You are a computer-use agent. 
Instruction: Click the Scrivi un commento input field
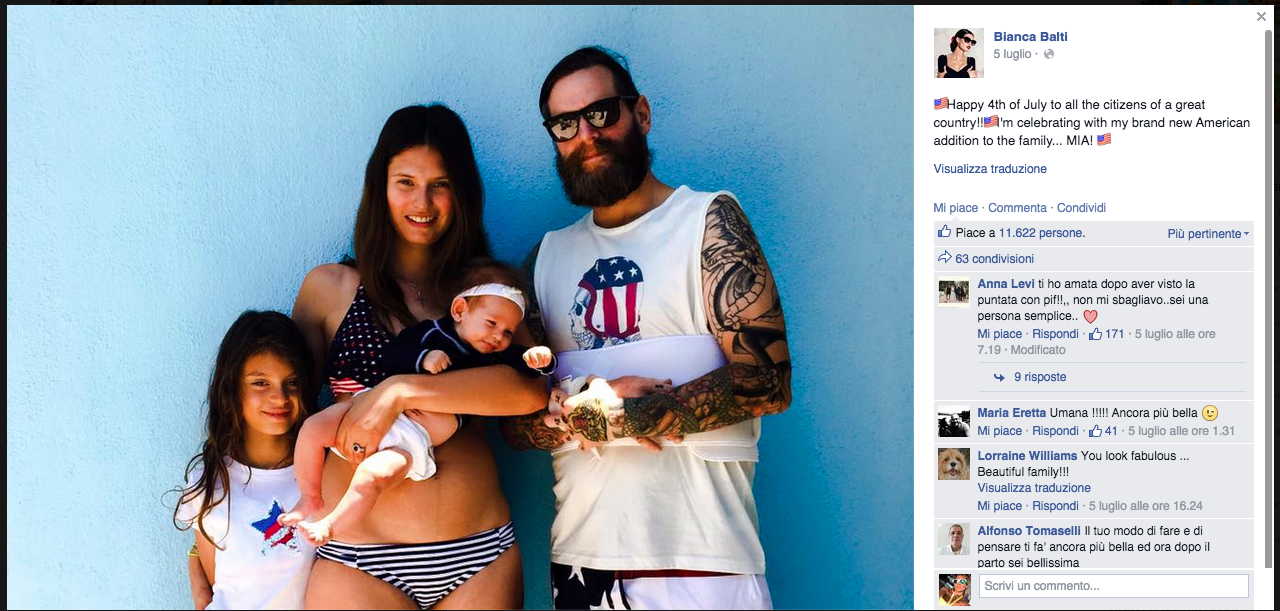pos(1113,586)
